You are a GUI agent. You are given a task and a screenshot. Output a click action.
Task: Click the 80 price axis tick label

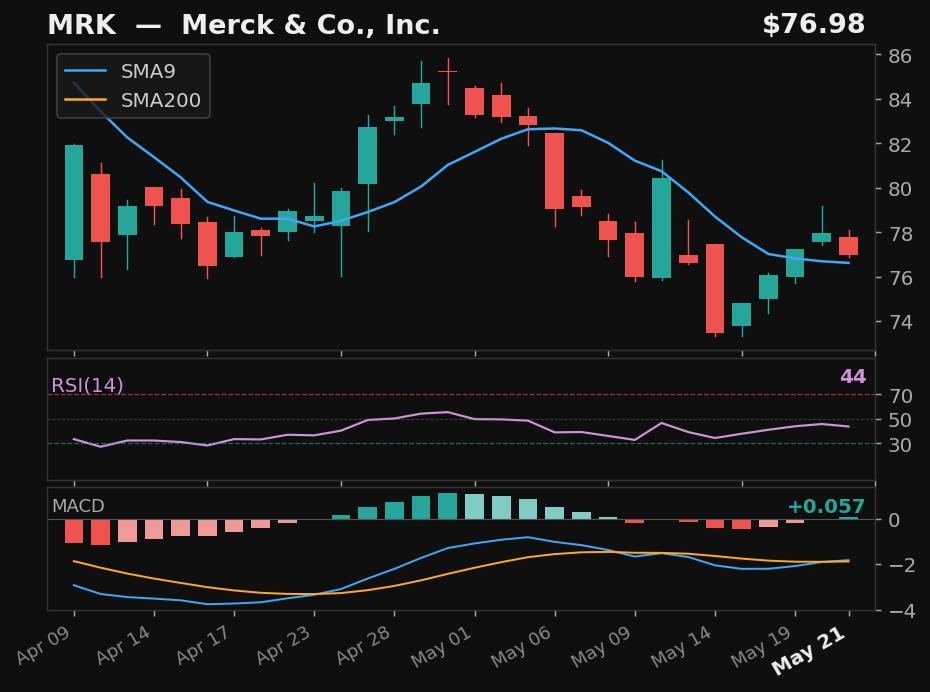(900, 189)
